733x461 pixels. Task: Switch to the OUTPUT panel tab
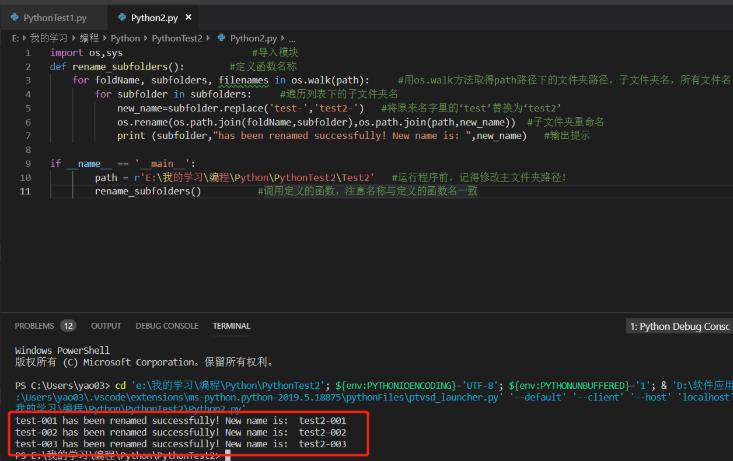106,326
